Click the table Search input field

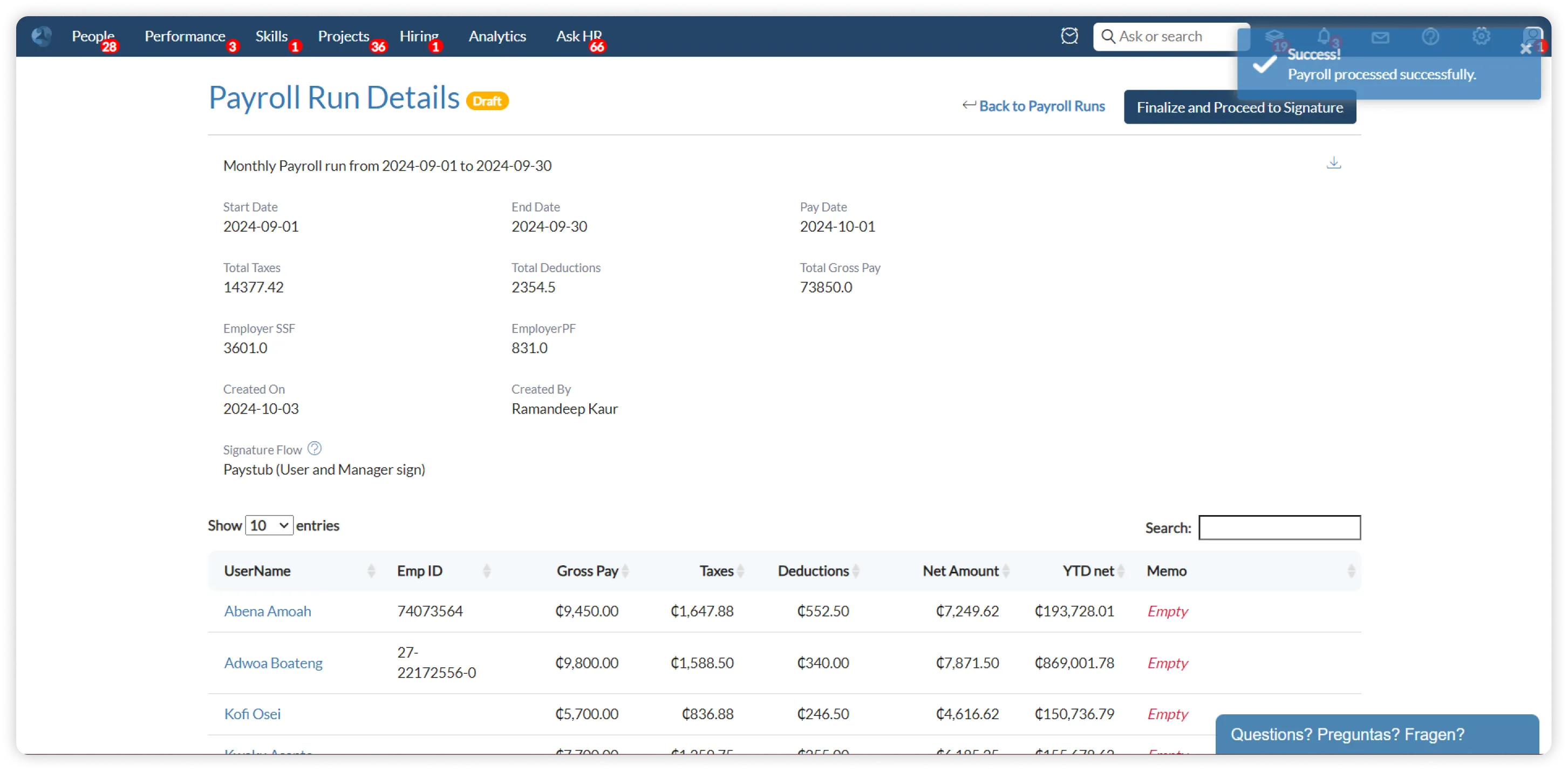point(1279,528)
